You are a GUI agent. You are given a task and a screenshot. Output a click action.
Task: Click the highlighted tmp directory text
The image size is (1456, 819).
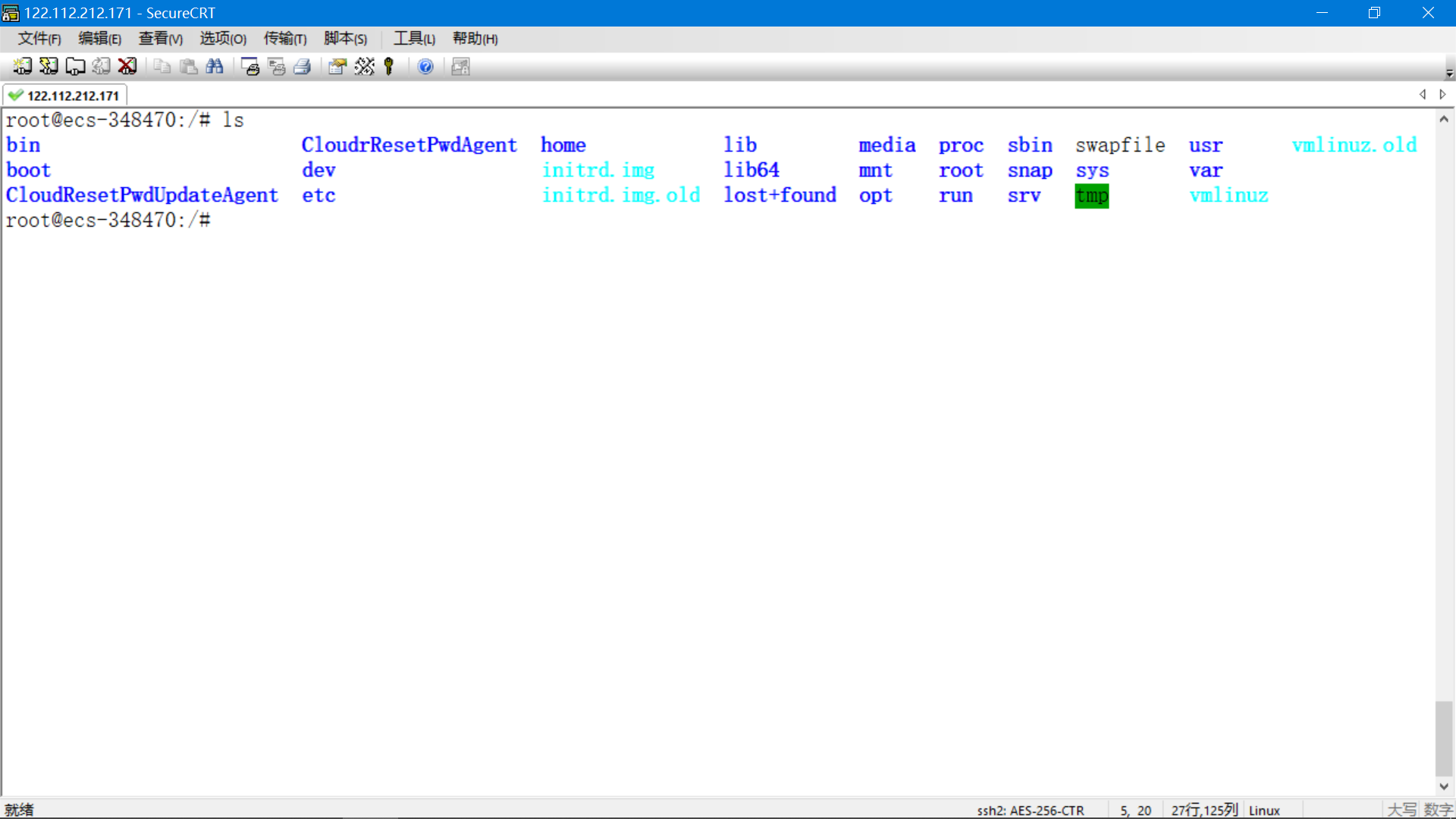pyautogui.click(x=1091, y=196)
